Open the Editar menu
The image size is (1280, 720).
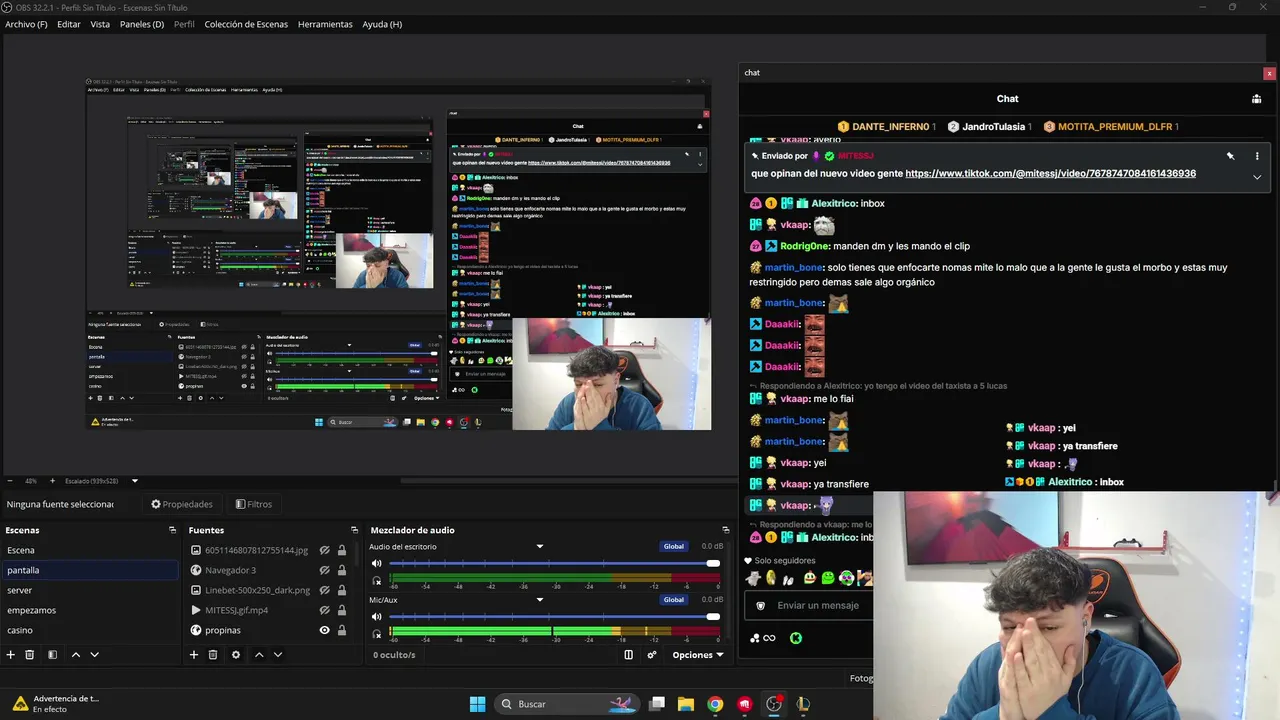click(x=69, y=24)
